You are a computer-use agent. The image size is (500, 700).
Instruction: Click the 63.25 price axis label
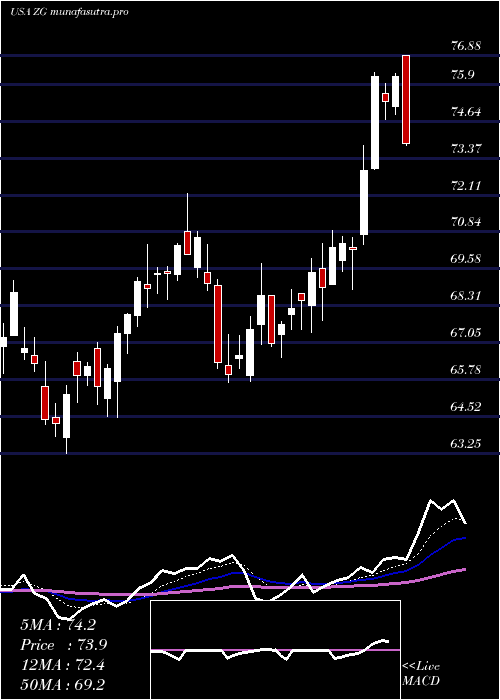pyautogui.click(x=467, y=444)
